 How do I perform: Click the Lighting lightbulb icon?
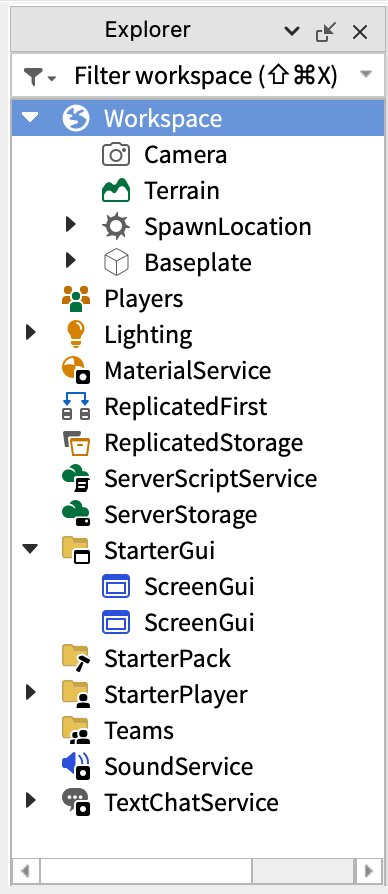tap(76, 334)
